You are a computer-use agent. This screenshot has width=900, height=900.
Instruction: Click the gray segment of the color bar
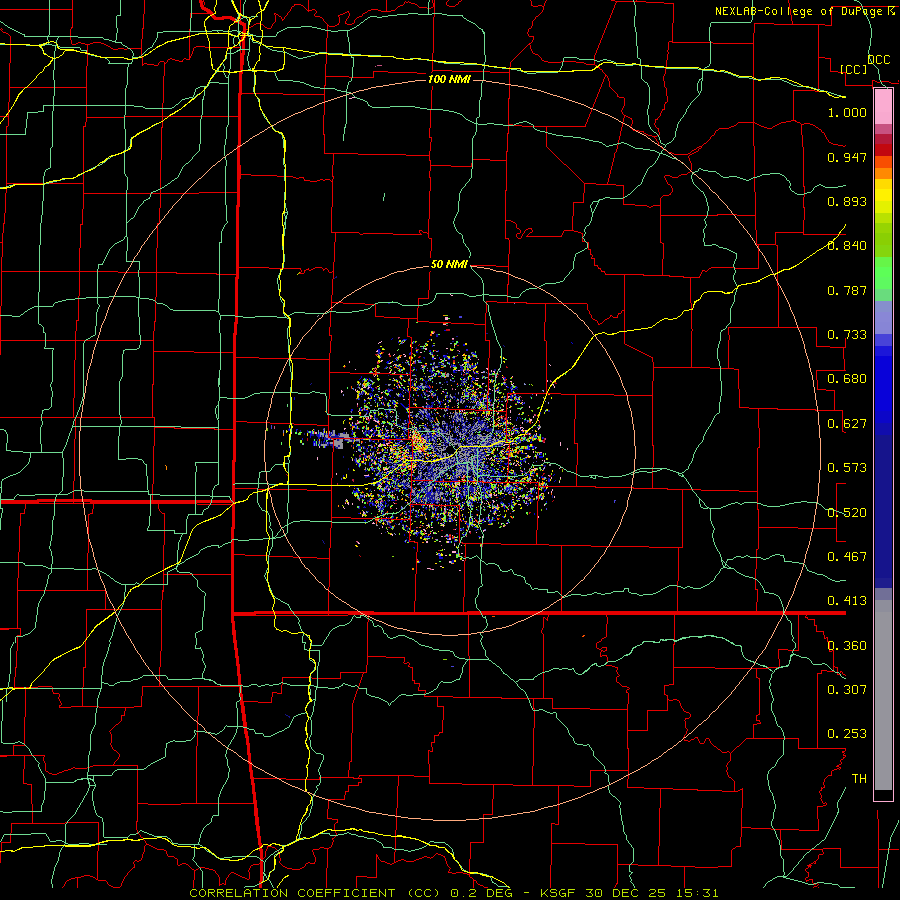tap(883, 695)
